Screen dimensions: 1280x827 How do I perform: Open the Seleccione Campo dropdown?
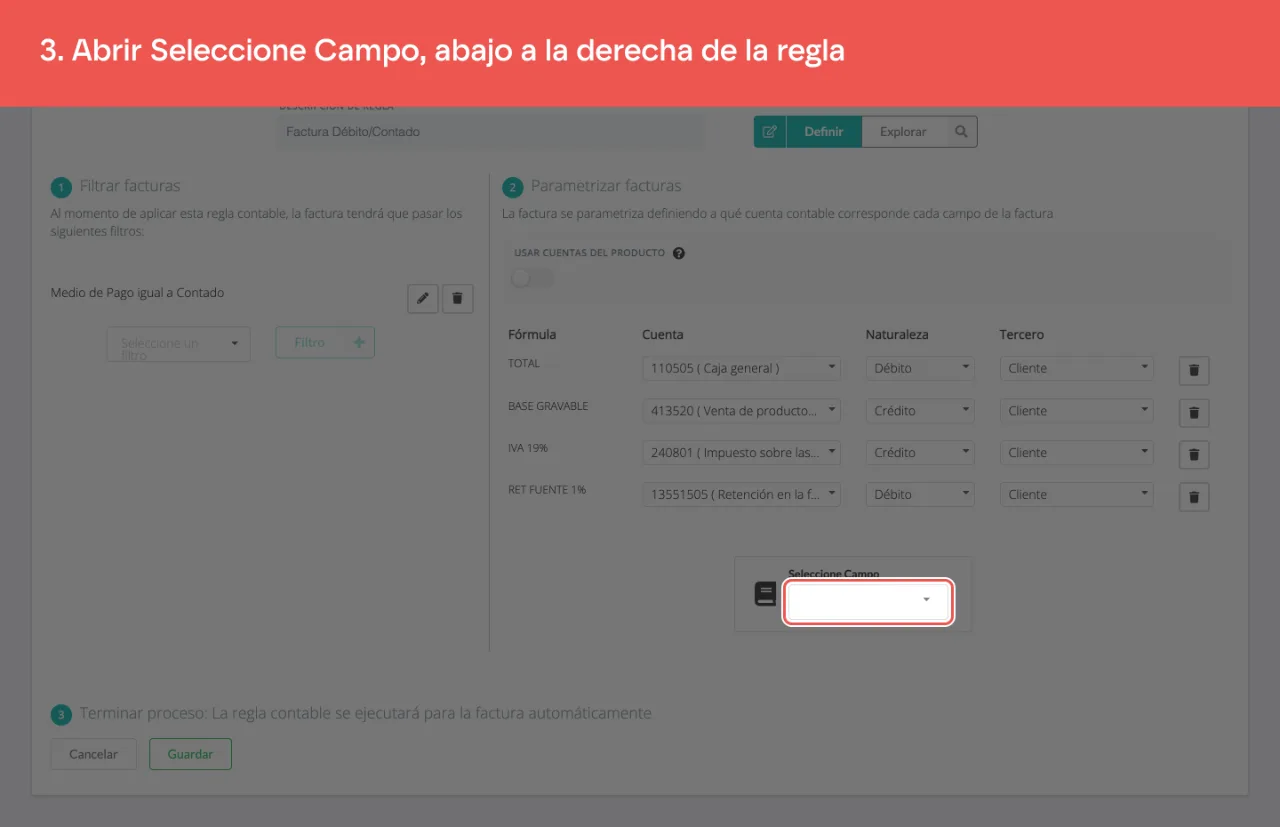coord(868,602)
